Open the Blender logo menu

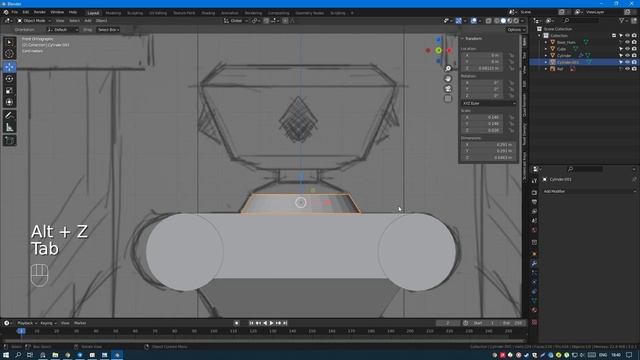[x=6, y=12]
